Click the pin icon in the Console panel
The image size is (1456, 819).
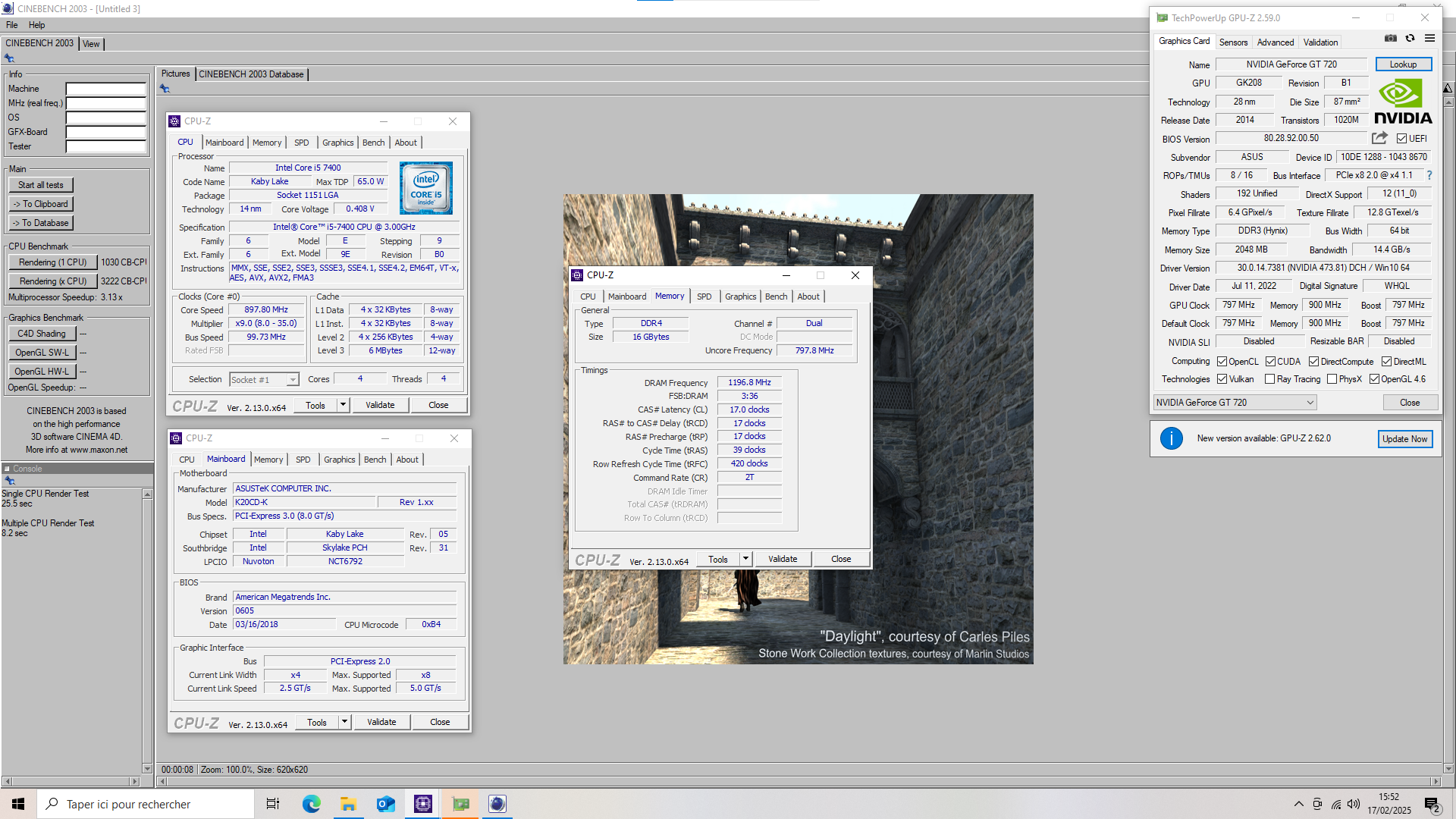point(10,481)
